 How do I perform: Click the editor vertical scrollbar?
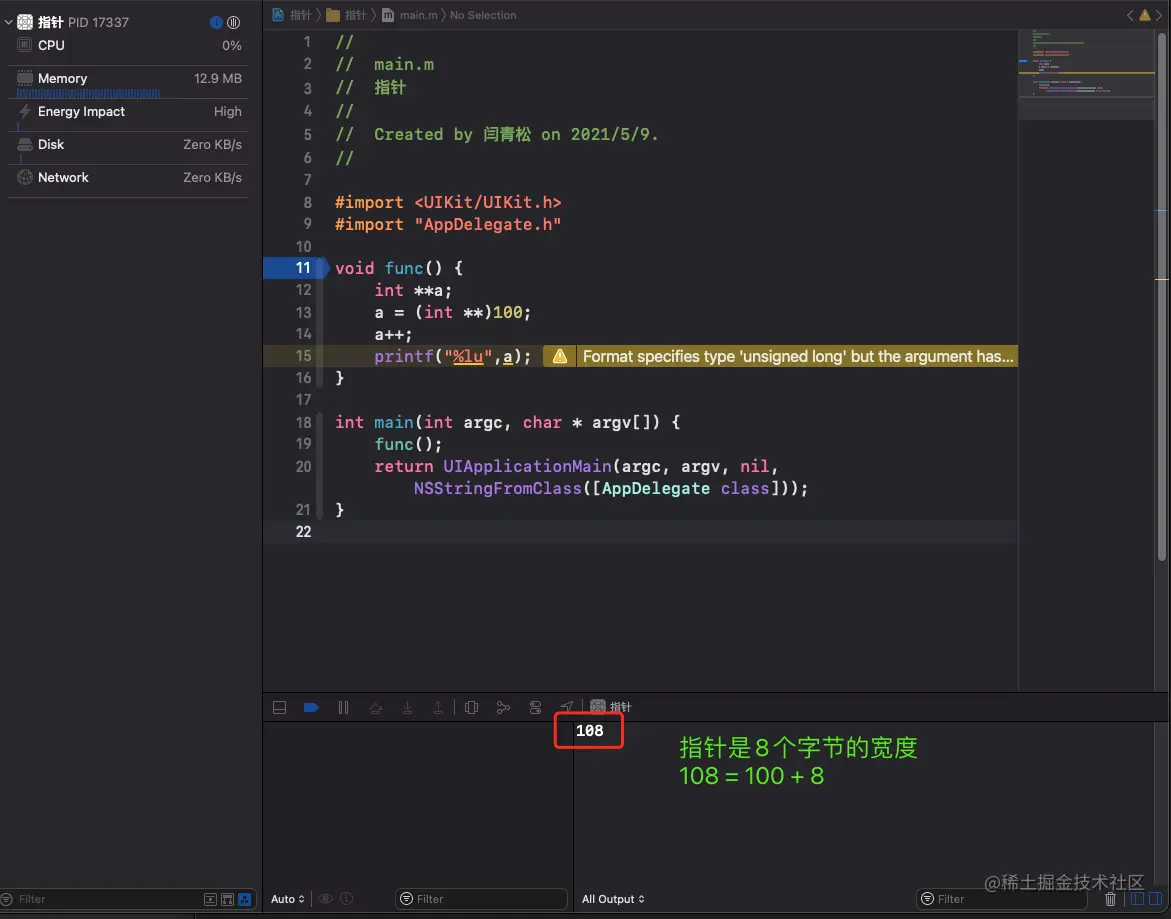click(1161, 295)
